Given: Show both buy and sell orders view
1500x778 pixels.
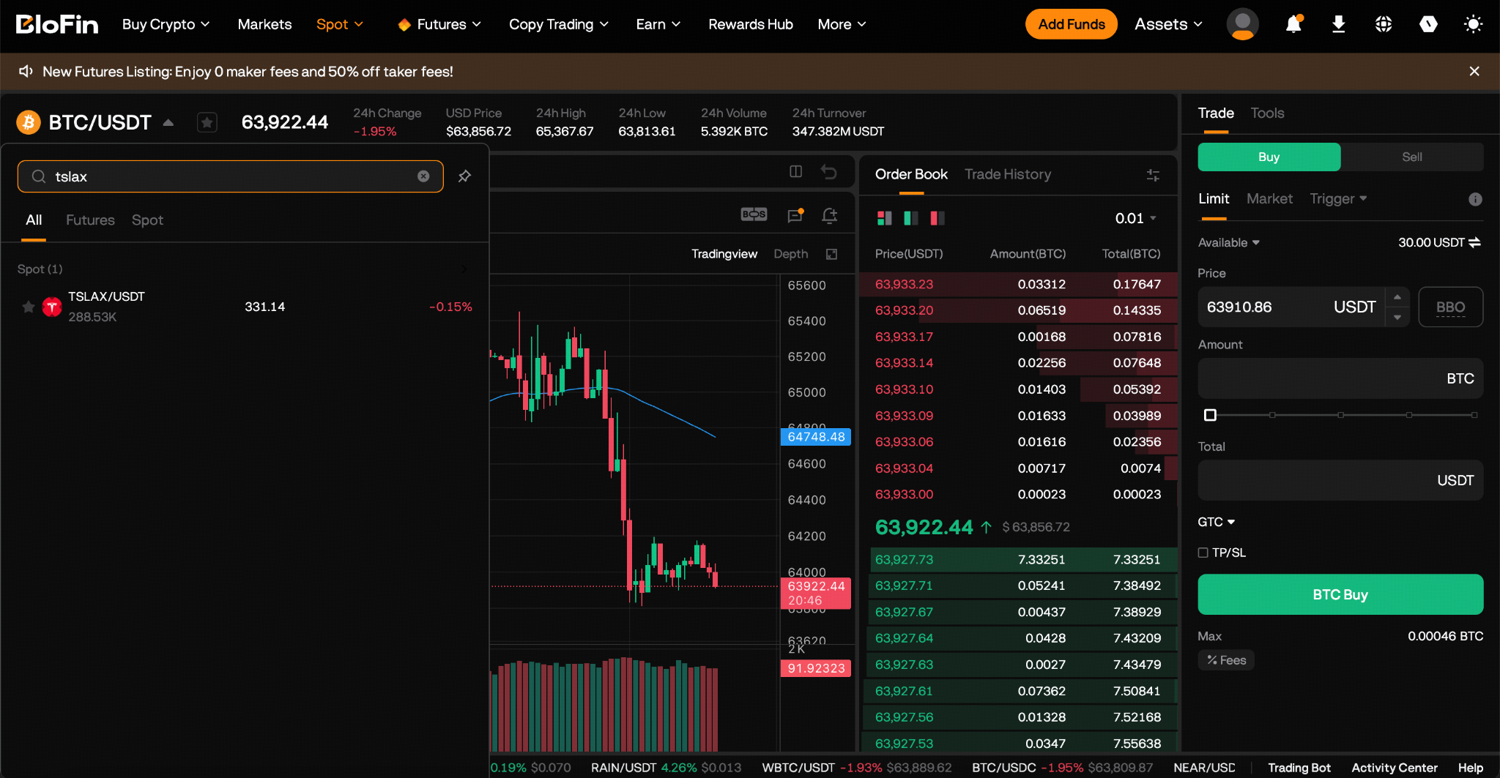Looking at the screenshot, I should click(884, 218).
